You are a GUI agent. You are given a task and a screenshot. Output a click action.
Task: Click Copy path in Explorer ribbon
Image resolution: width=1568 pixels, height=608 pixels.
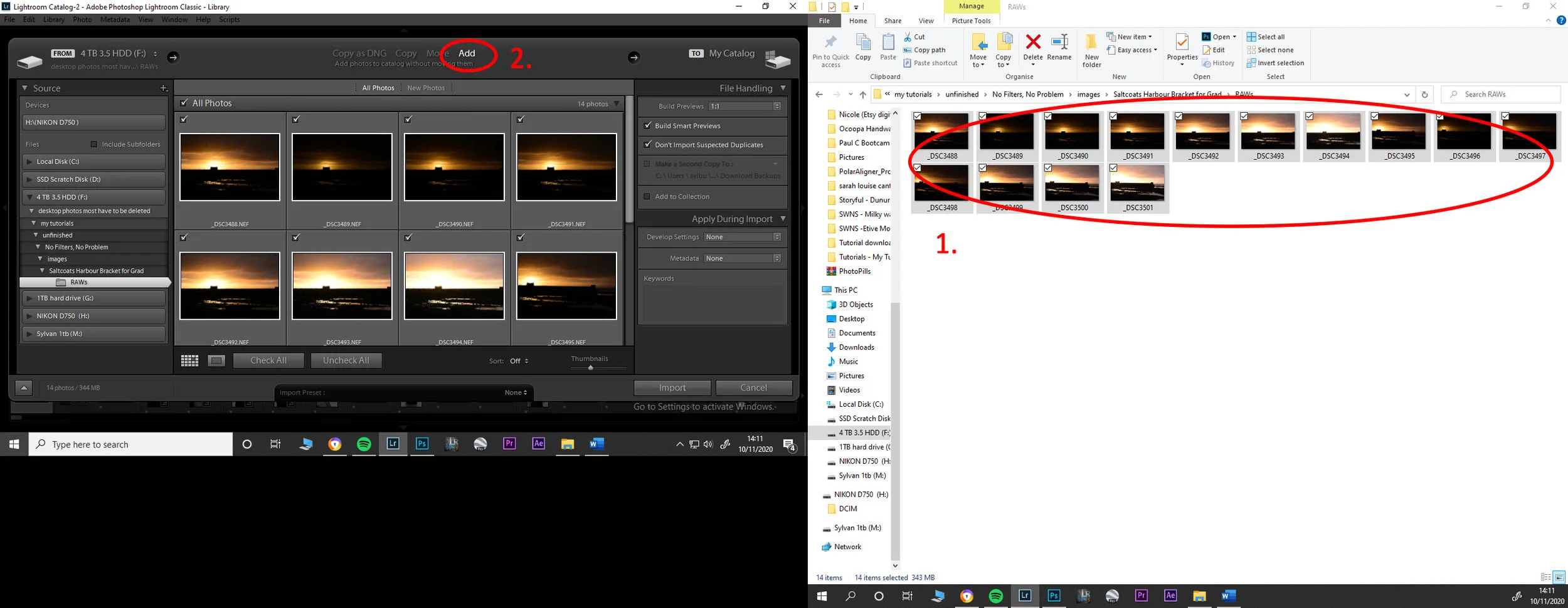[x=924, y=50]
